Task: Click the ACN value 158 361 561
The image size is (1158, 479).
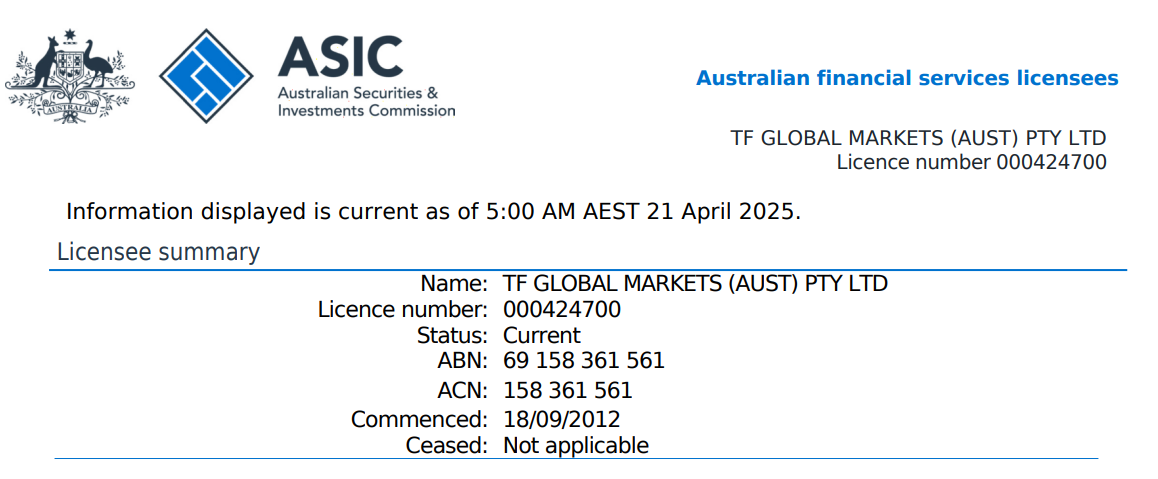Action: pyautogui.click(x=567, y=389)
